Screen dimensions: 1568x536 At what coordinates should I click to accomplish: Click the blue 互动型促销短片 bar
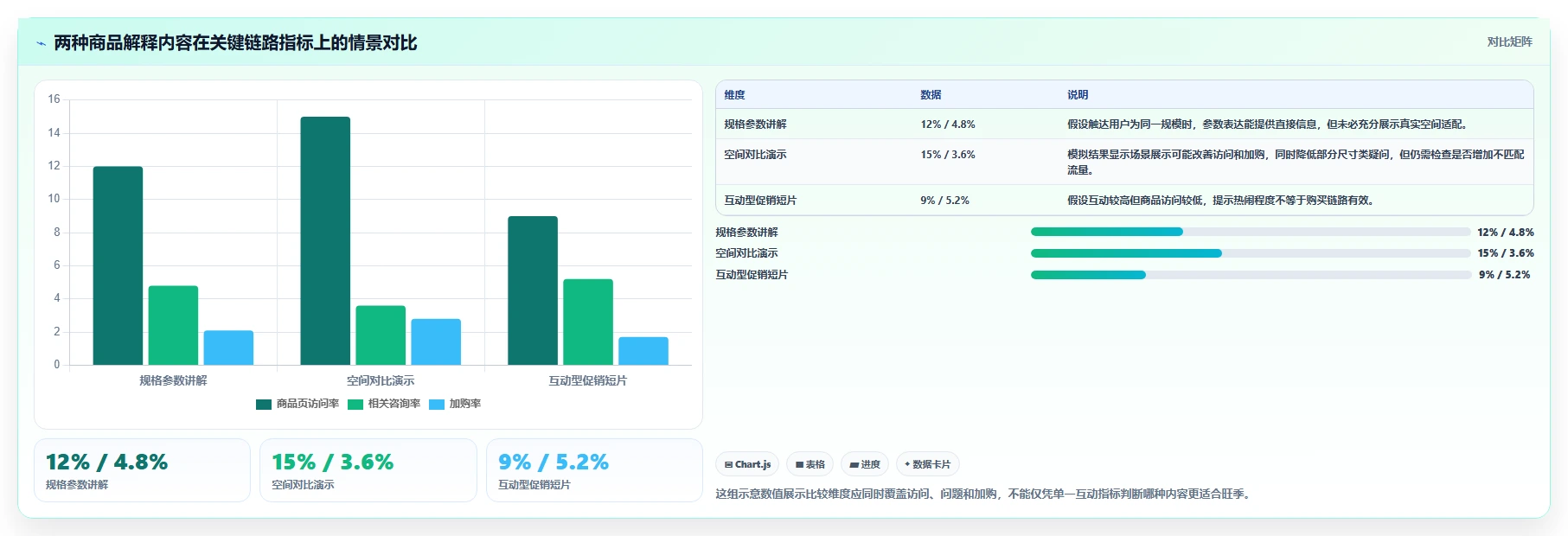point(643,351)
